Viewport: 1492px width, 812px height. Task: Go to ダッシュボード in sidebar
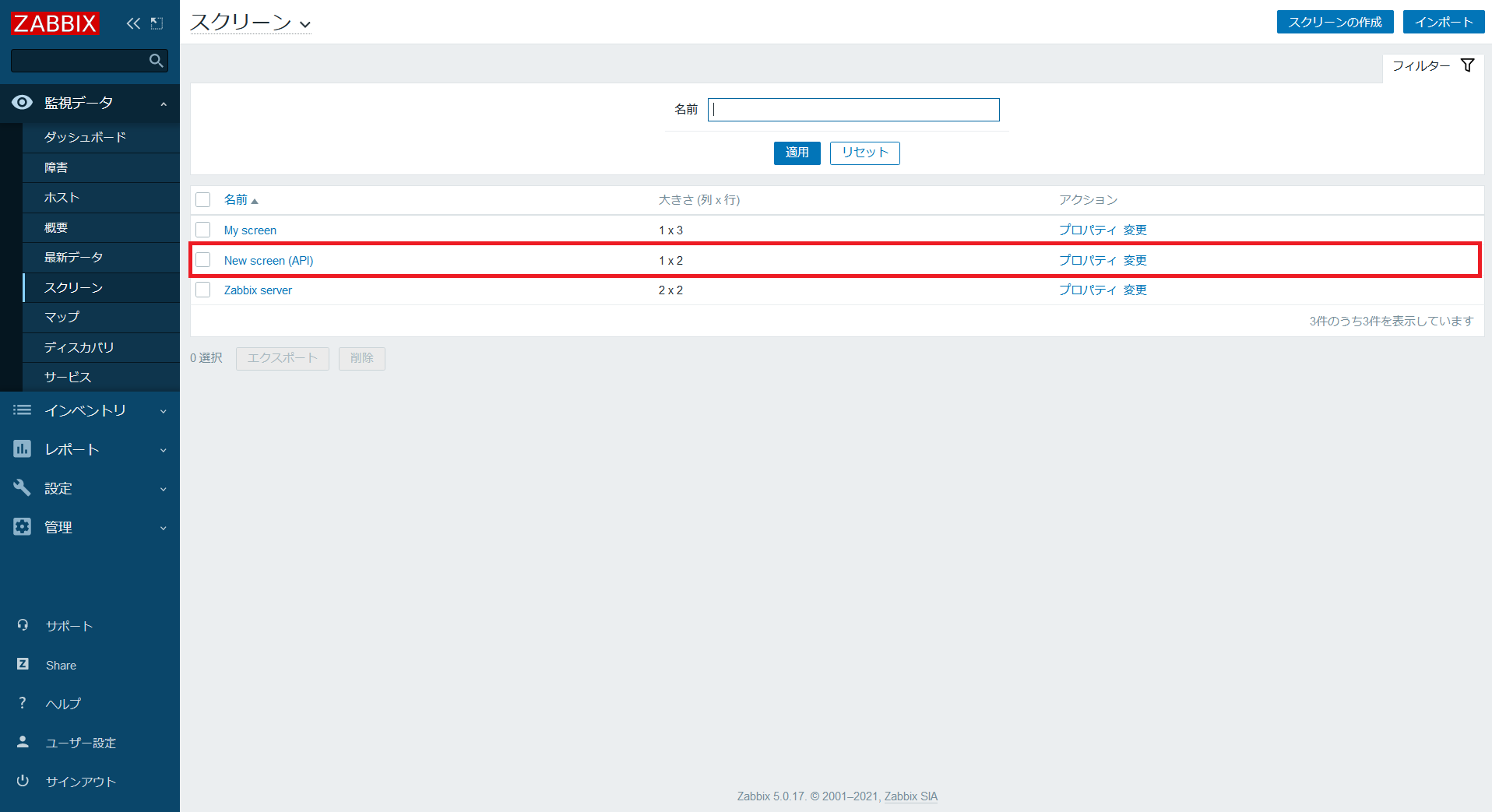85,137
